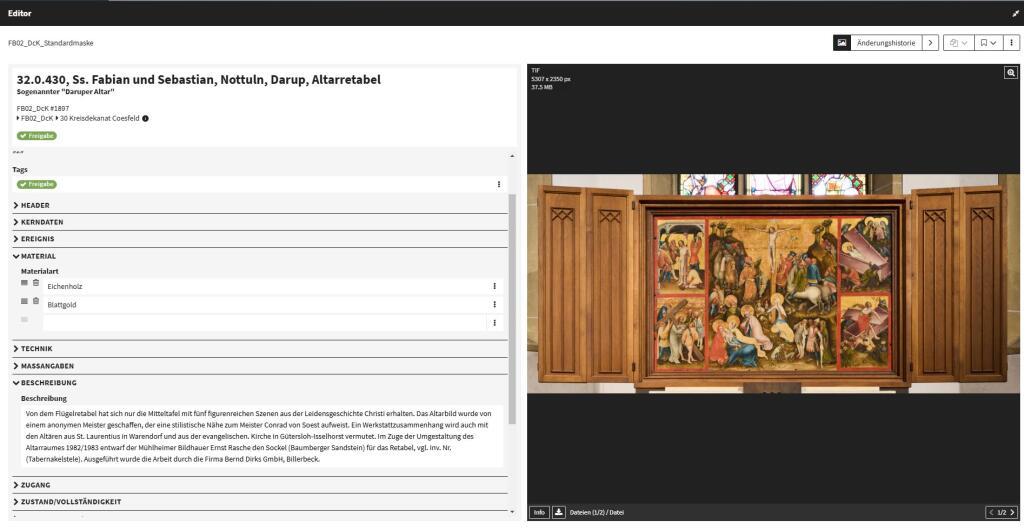Viewport: 1024px width, 527px height.
Task: Click the info icon next to Kreisdekanat Coesfeld
Action: pos(146,119)
